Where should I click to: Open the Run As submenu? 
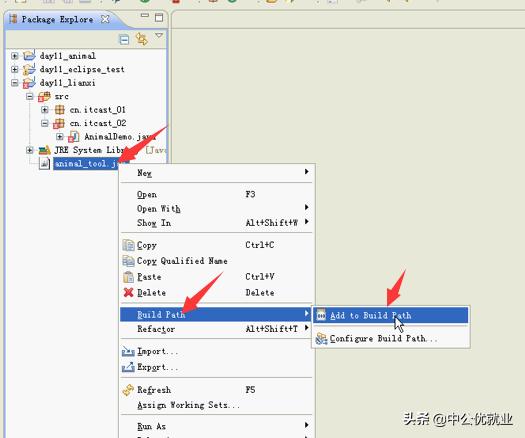tap(216, 426)
